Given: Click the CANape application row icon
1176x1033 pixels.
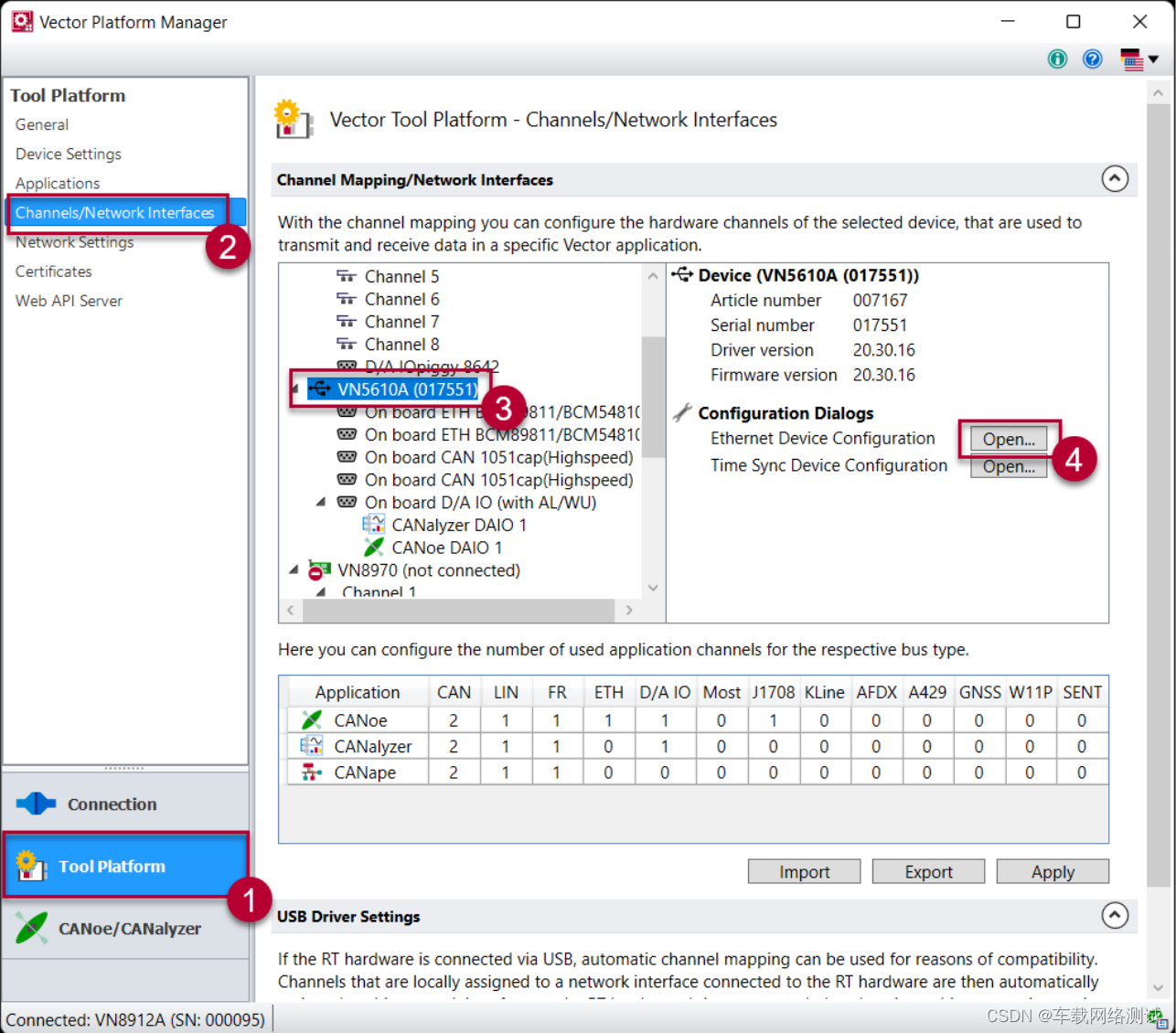Looking at the screenshot, I should [312, 772].
